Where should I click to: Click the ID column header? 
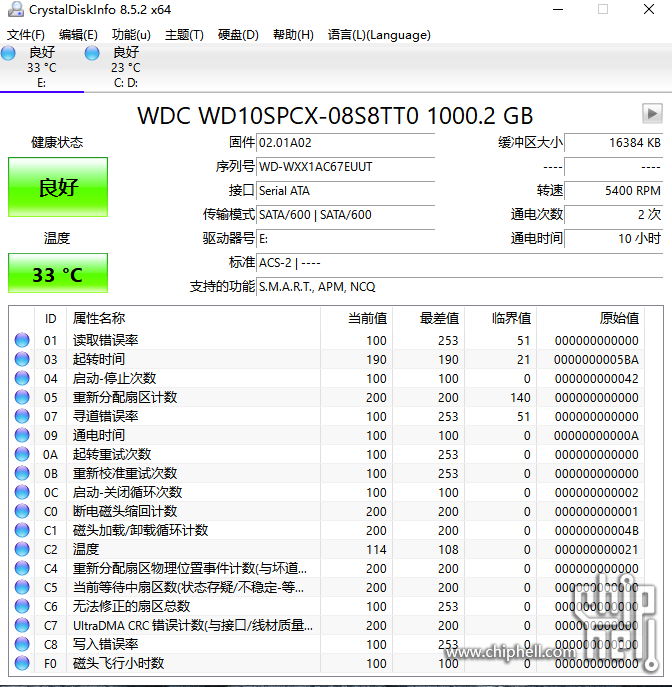coord(50,319)
